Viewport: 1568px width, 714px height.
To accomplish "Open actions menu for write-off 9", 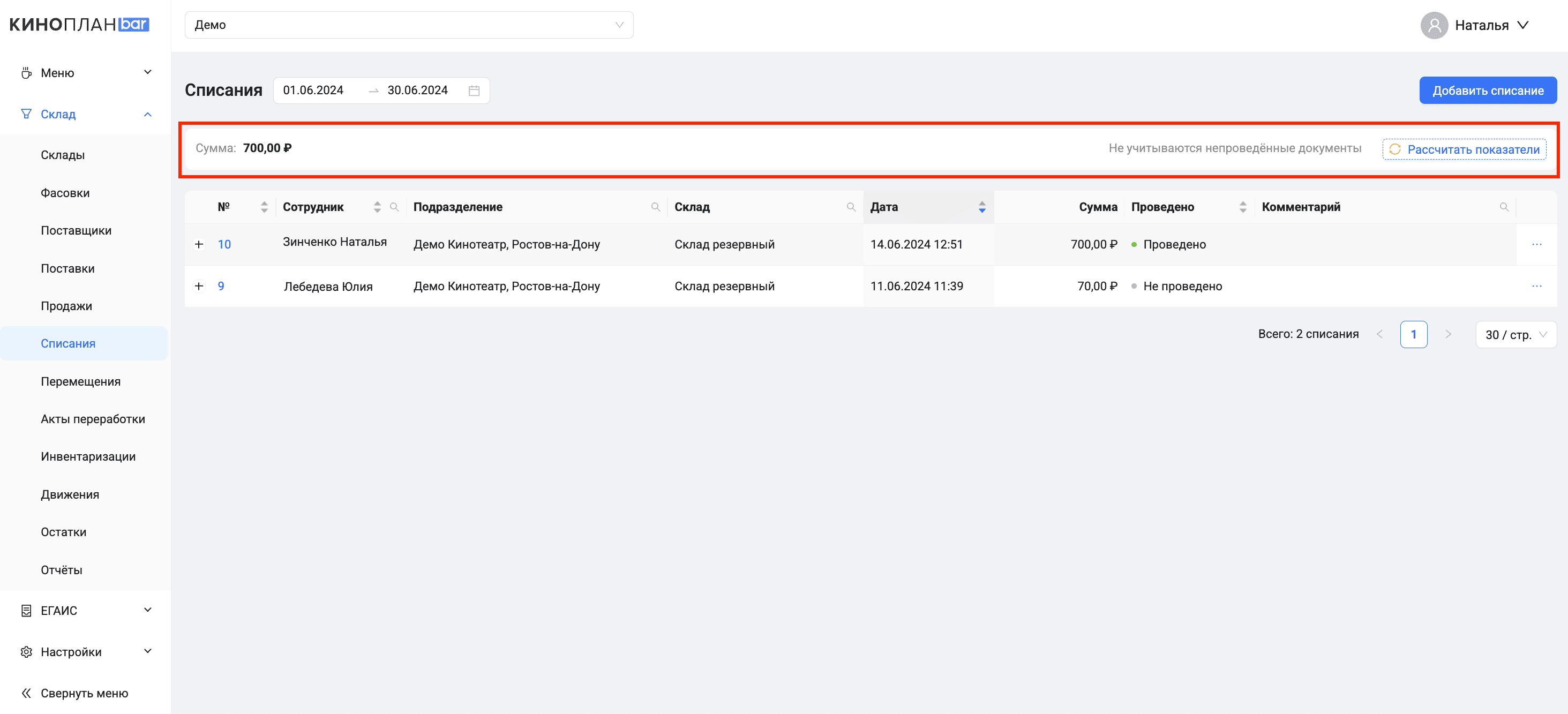I will click(1536, 285).
